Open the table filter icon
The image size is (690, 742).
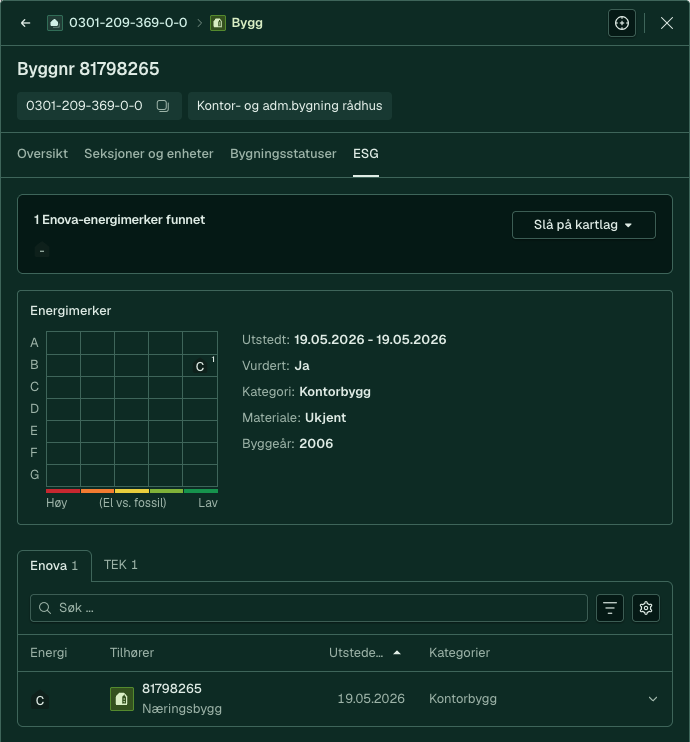[x=610, y=608]
